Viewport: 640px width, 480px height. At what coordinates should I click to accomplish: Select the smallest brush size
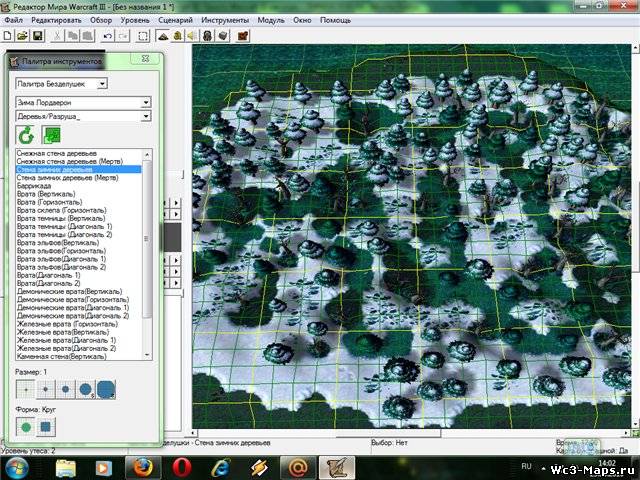[26, 387]
